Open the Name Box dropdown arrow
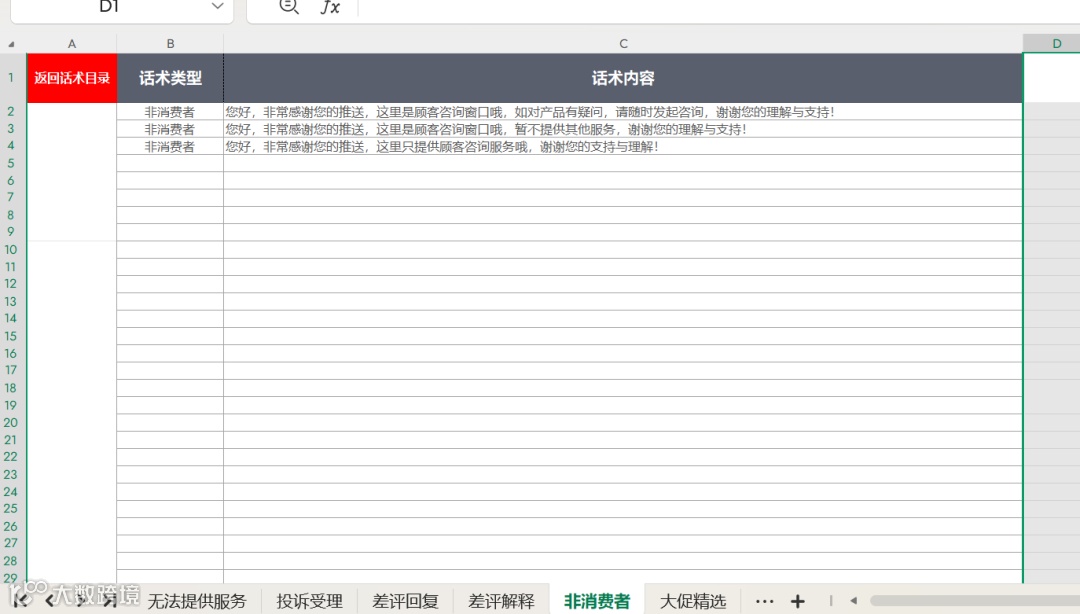 click(217, 6)
